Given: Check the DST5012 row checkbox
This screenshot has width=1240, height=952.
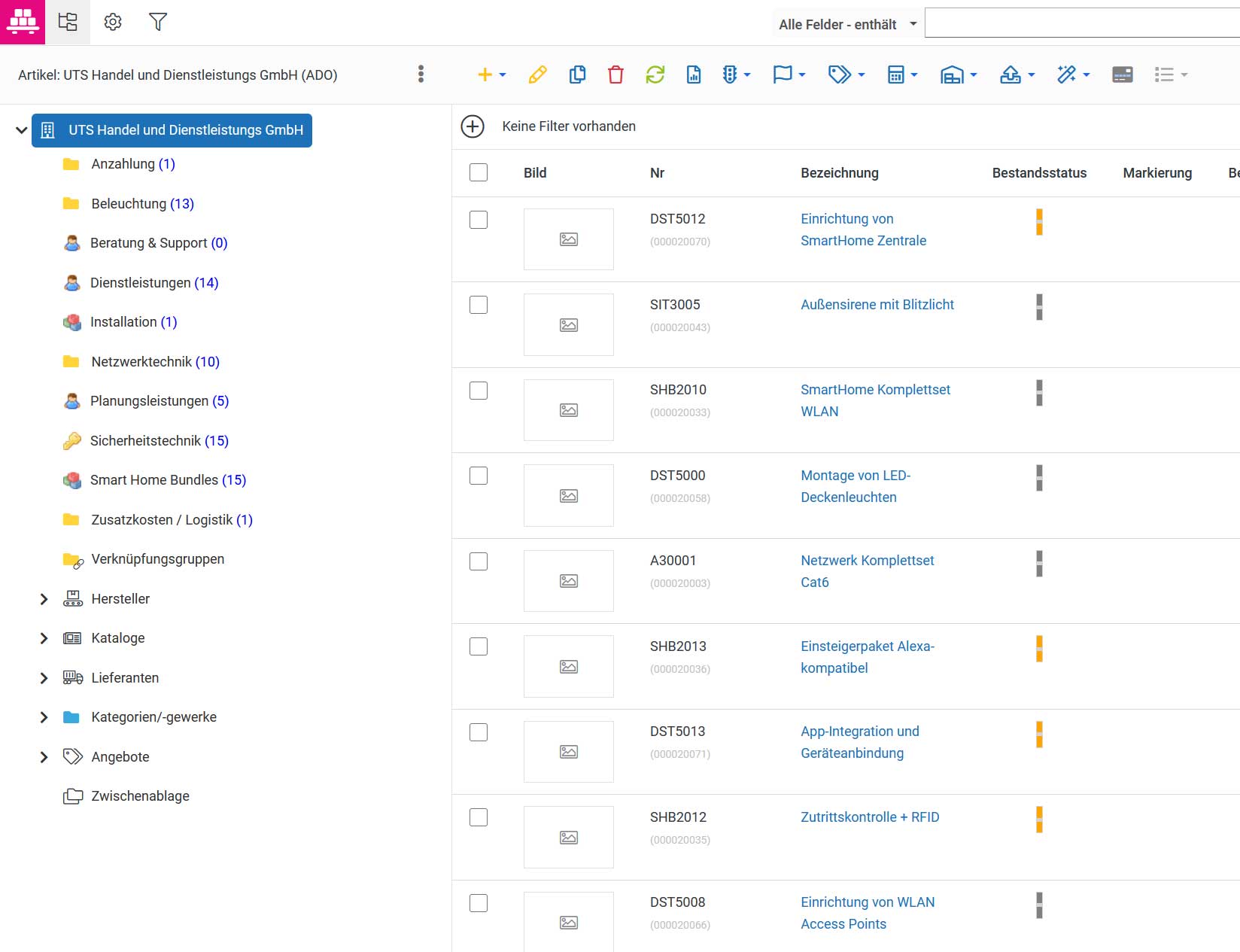Looking at the screenshot, I should [479, 220].
